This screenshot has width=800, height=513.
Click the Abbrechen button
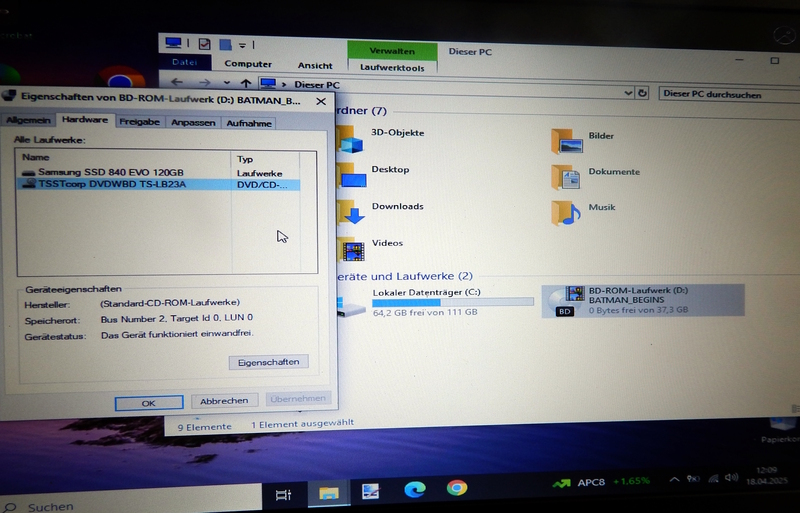click(224, 401)
